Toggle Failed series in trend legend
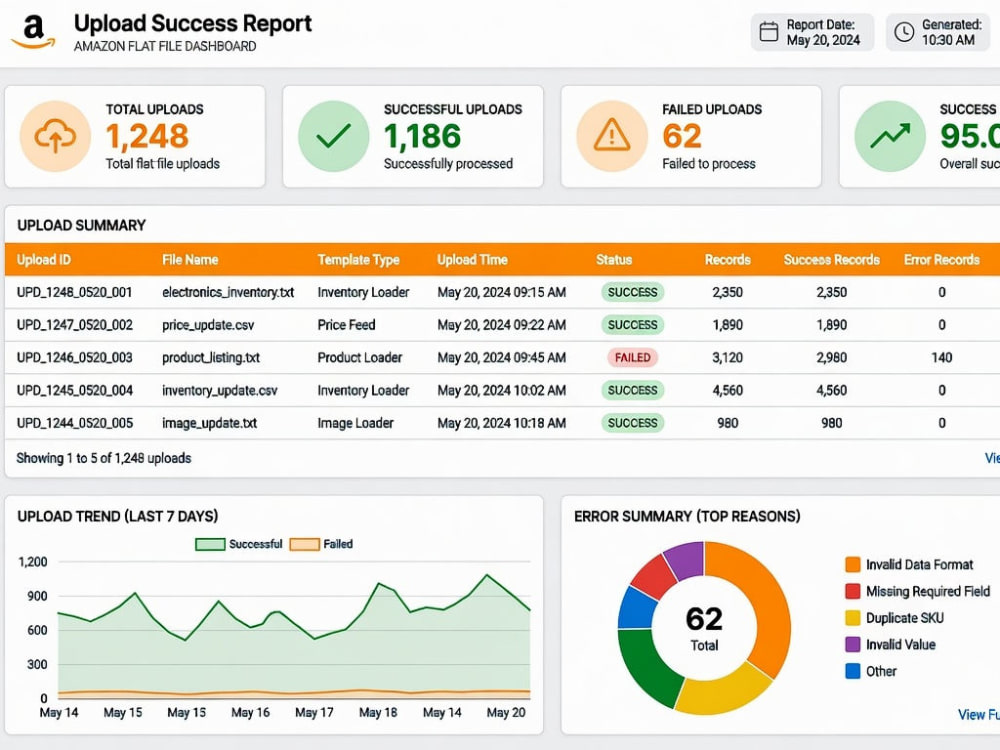Image resolution: width=1000 pixels, height=750 pixels. coord(321,544)
